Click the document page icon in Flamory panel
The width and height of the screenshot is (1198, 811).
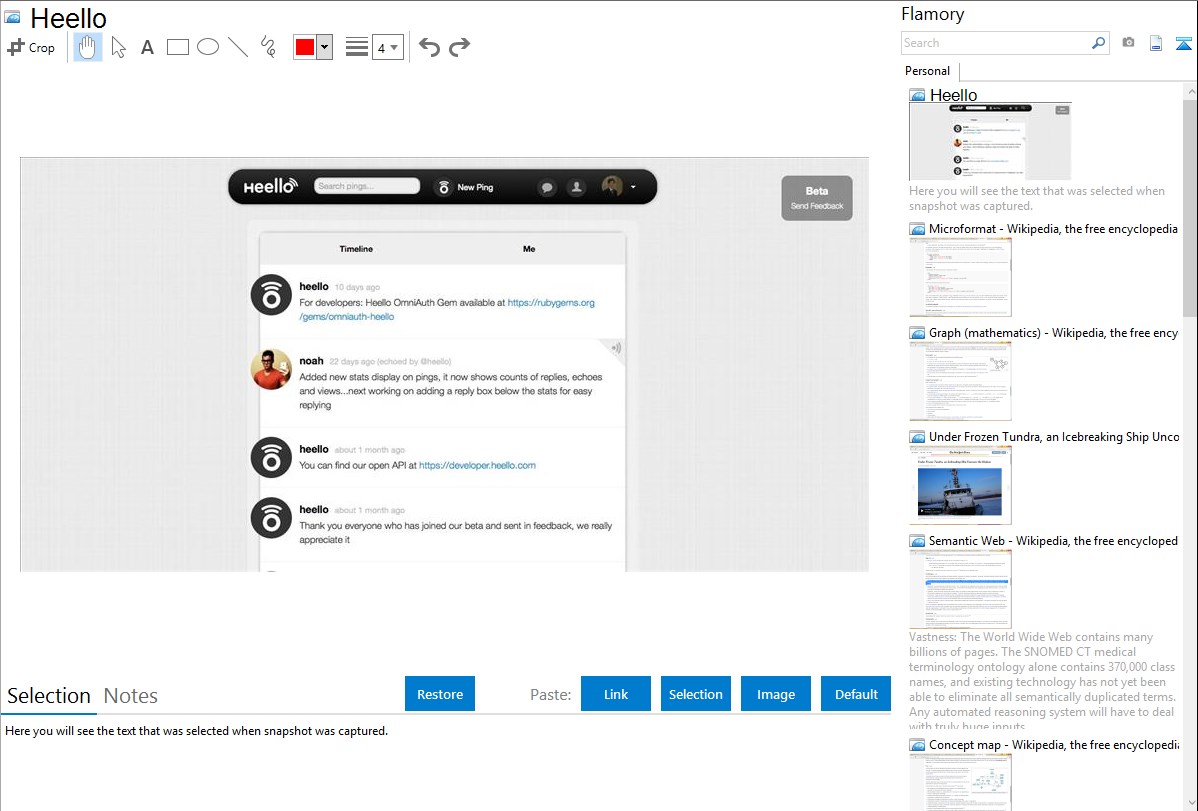1156,43
